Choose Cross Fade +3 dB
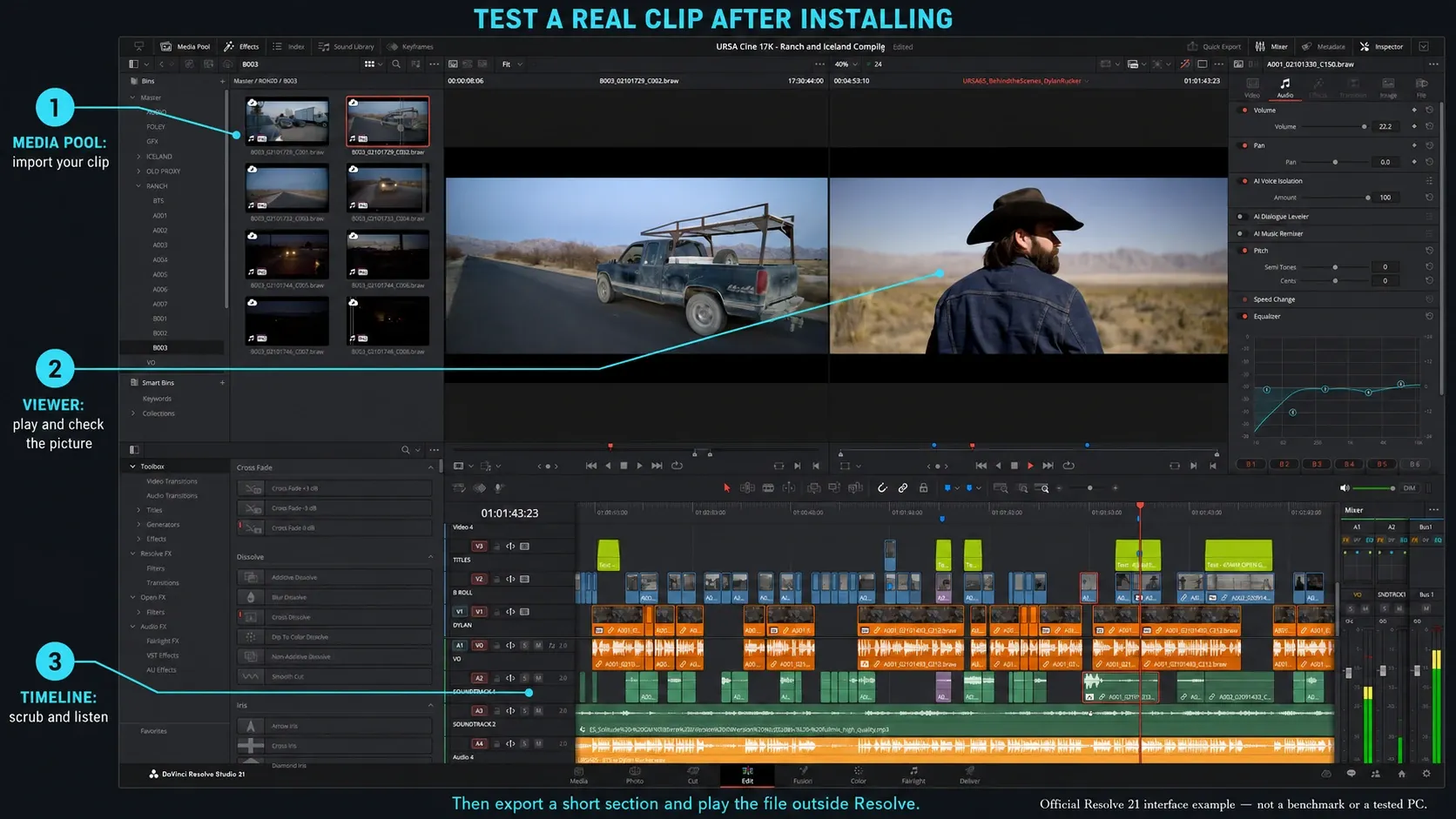Image resolution: width=1456 pixels, height=819 pixels. click(335, 488)
